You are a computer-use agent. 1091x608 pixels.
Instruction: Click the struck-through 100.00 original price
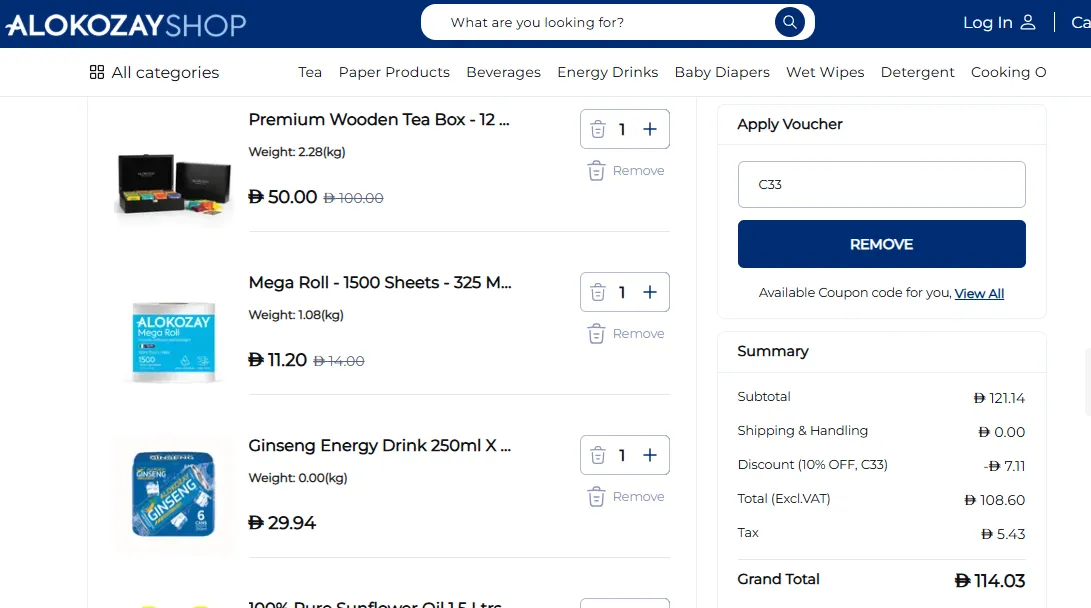tap(353, 198)
